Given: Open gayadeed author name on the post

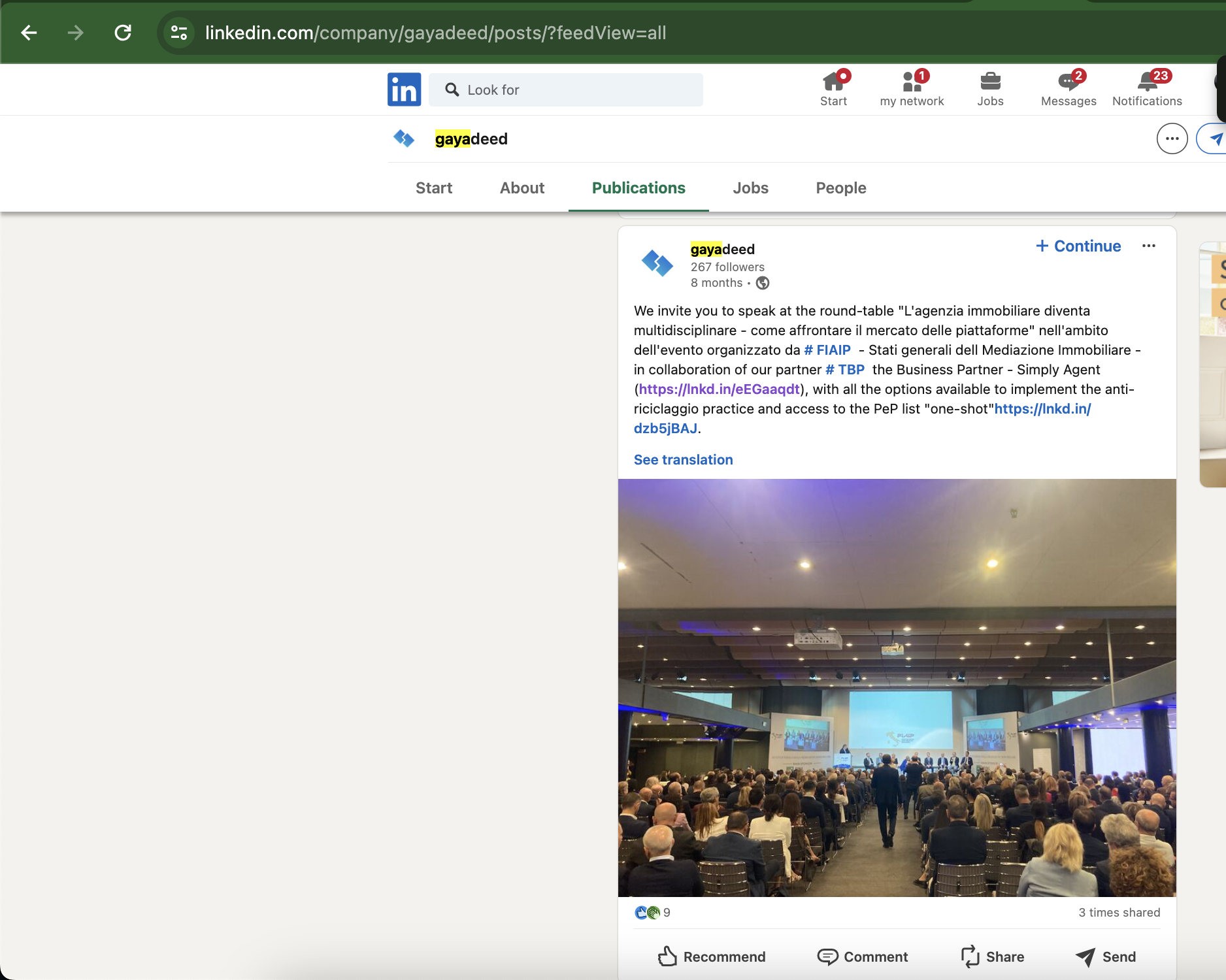Looking at the screenshot, I should coord(723,249).
